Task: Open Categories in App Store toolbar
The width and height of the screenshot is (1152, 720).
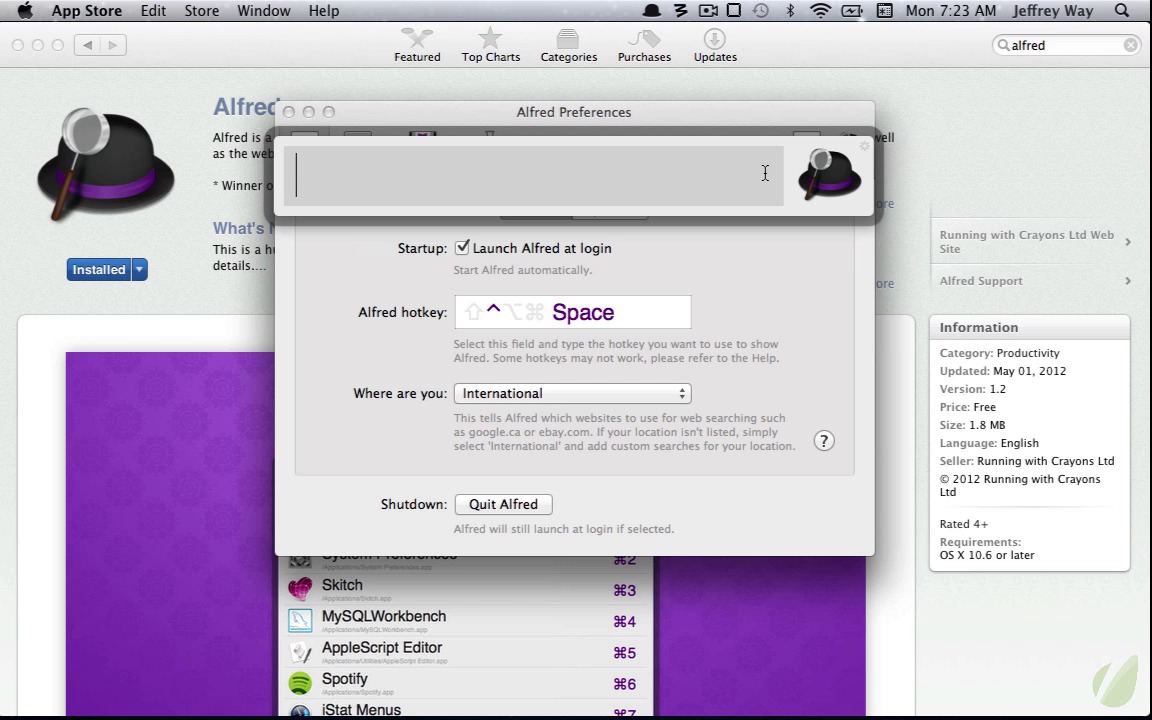Action: click(568, 46)
